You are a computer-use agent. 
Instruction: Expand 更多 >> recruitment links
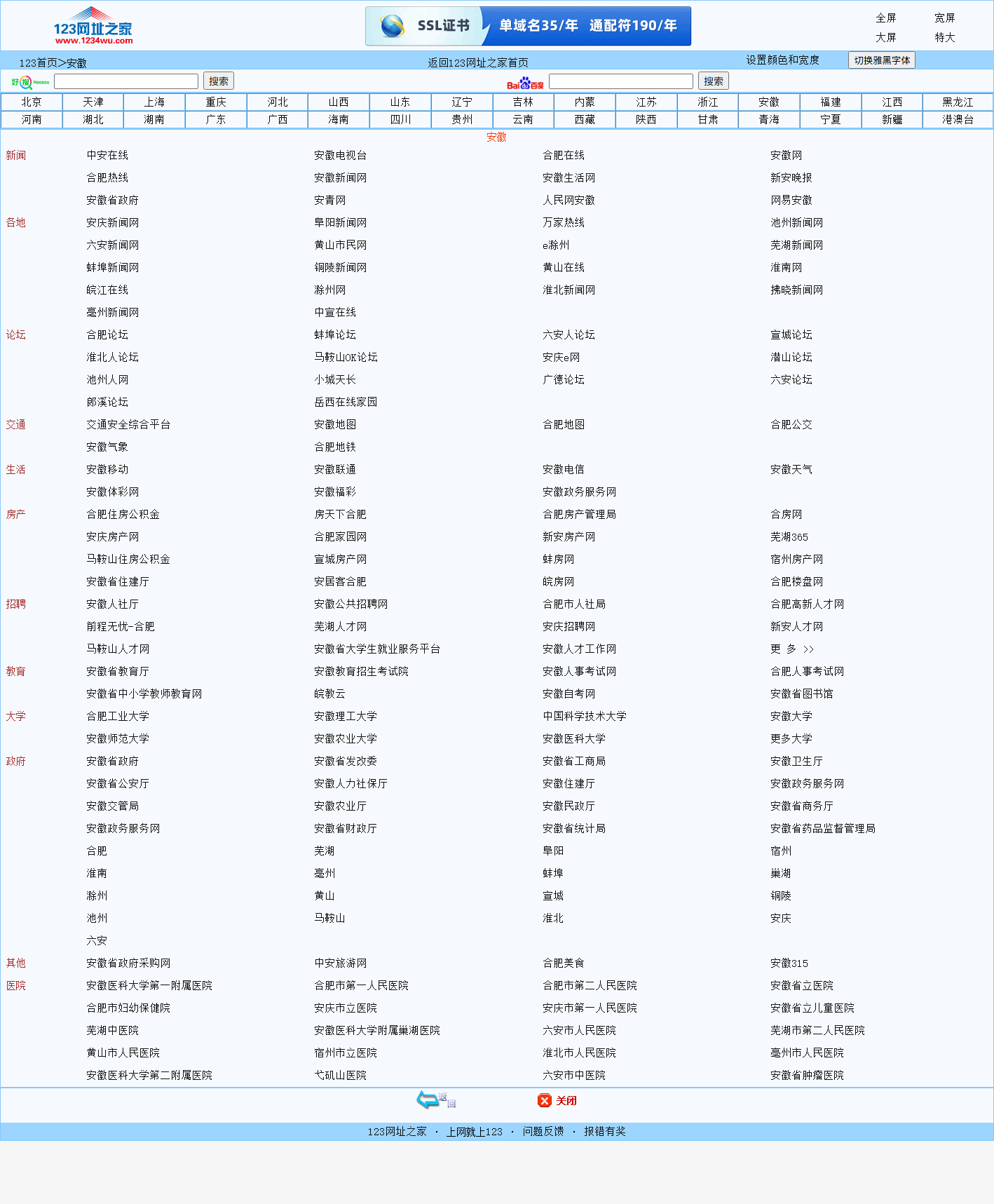pyautogui.click(x=792, y=649)
